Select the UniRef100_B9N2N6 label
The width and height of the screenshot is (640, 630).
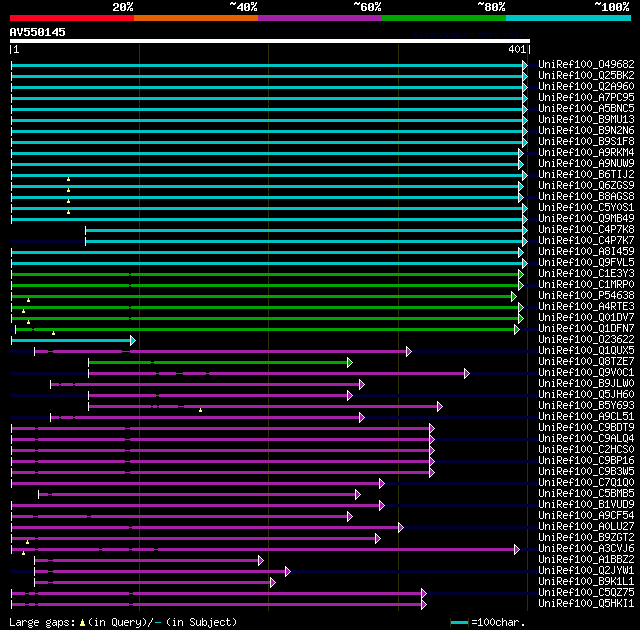coord(586,130)
